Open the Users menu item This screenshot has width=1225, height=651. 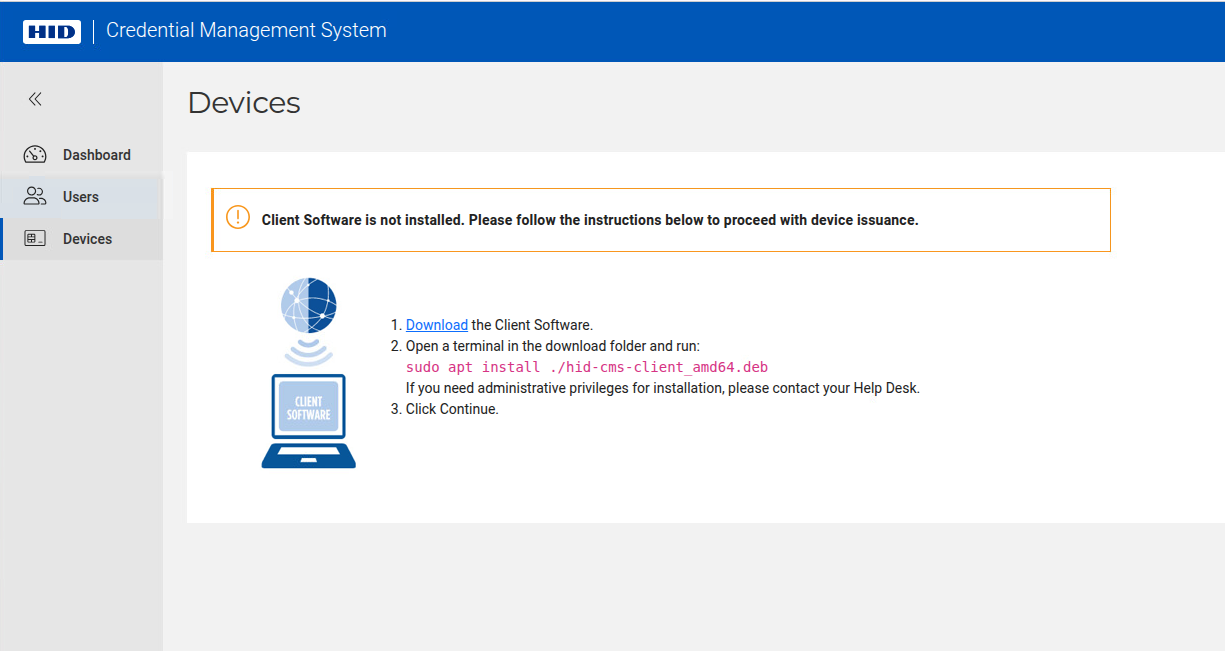tap(81, 197)
